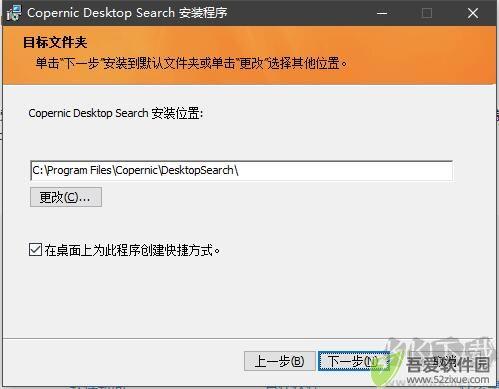499x389 pixels.
Task: Continue with the 下一步(N) next button
Action: coord(353,361)
